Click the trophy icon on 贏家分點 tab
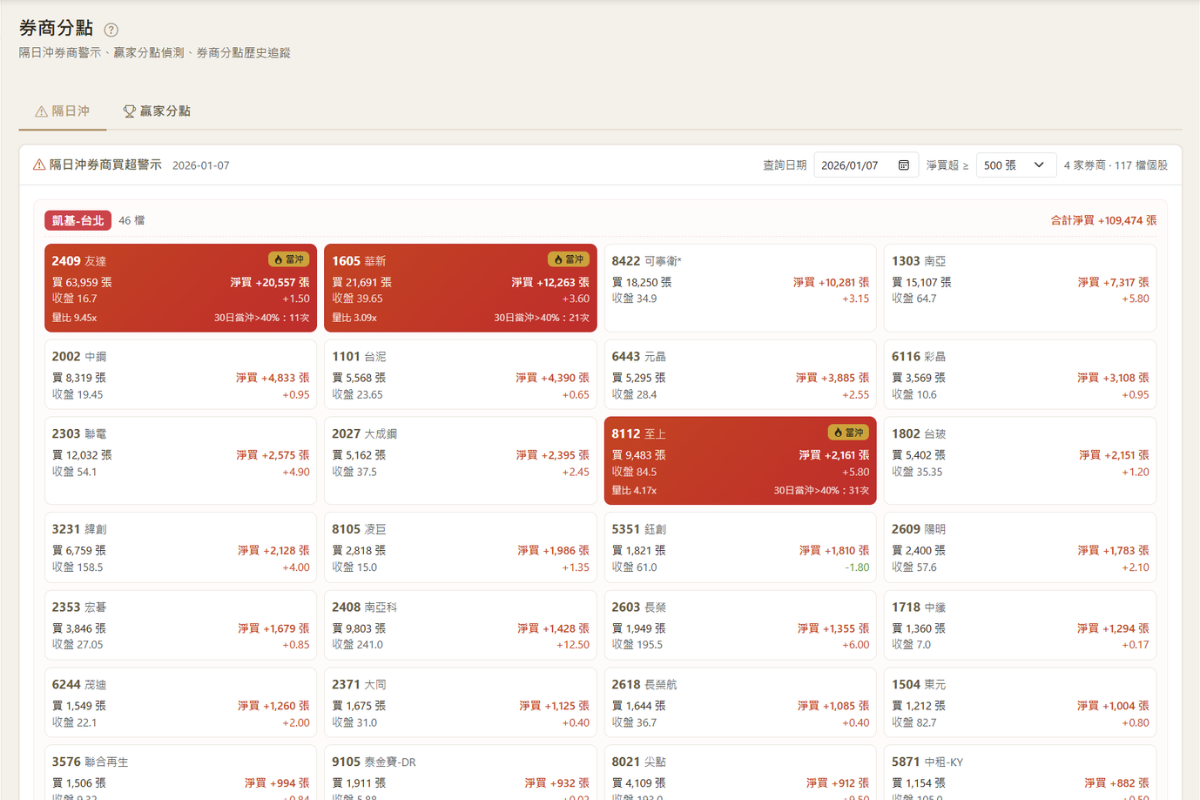Image resolution: width=1200 pixels, height=800 pixels. tap(129, 112)
